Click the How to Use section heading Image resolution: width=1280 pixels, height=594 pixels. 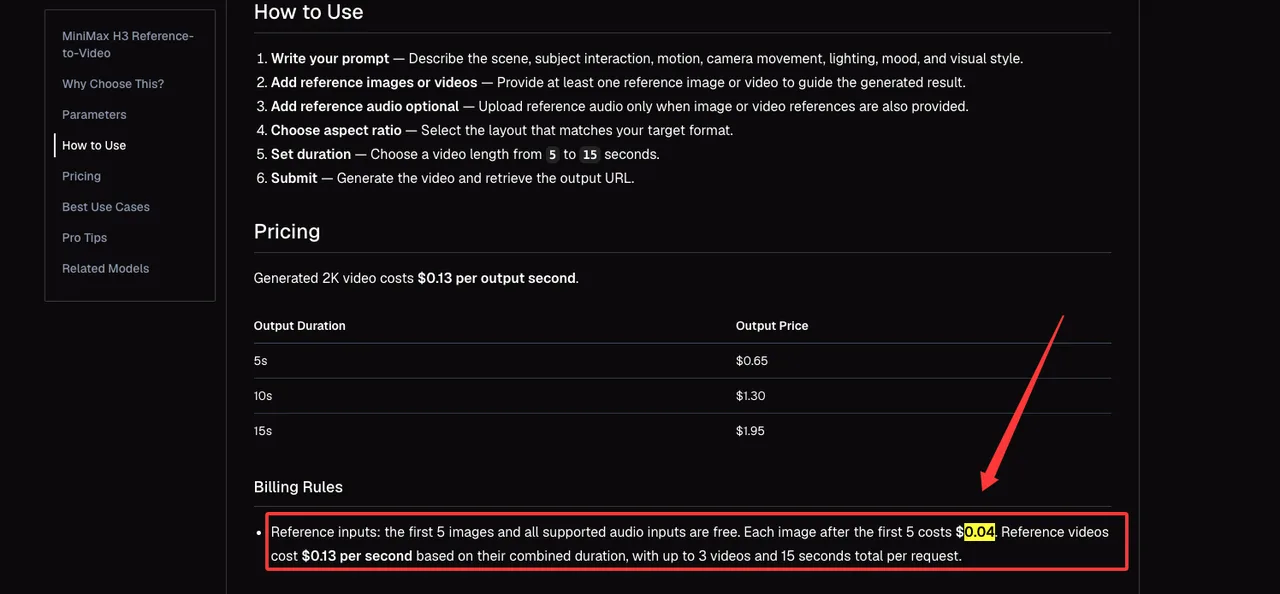[309, 13]
